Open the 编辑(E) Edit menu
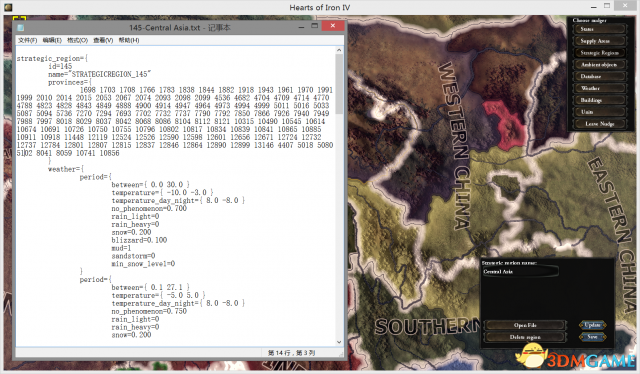640x374 pixels. 52,40
